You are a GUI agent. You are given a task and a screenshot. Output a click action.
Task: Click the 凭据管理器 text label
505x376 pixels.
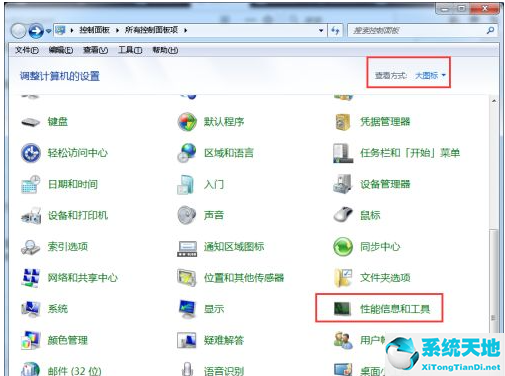point(385,122)
